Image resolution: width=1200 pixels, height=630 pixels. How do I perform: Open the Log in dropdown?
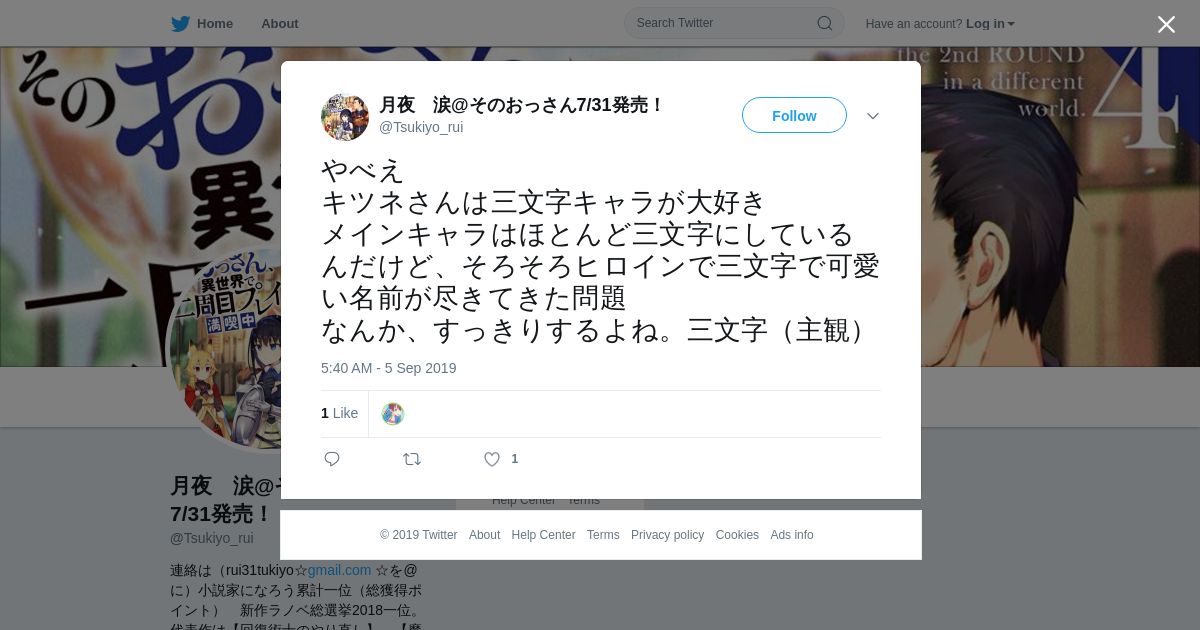990,24
